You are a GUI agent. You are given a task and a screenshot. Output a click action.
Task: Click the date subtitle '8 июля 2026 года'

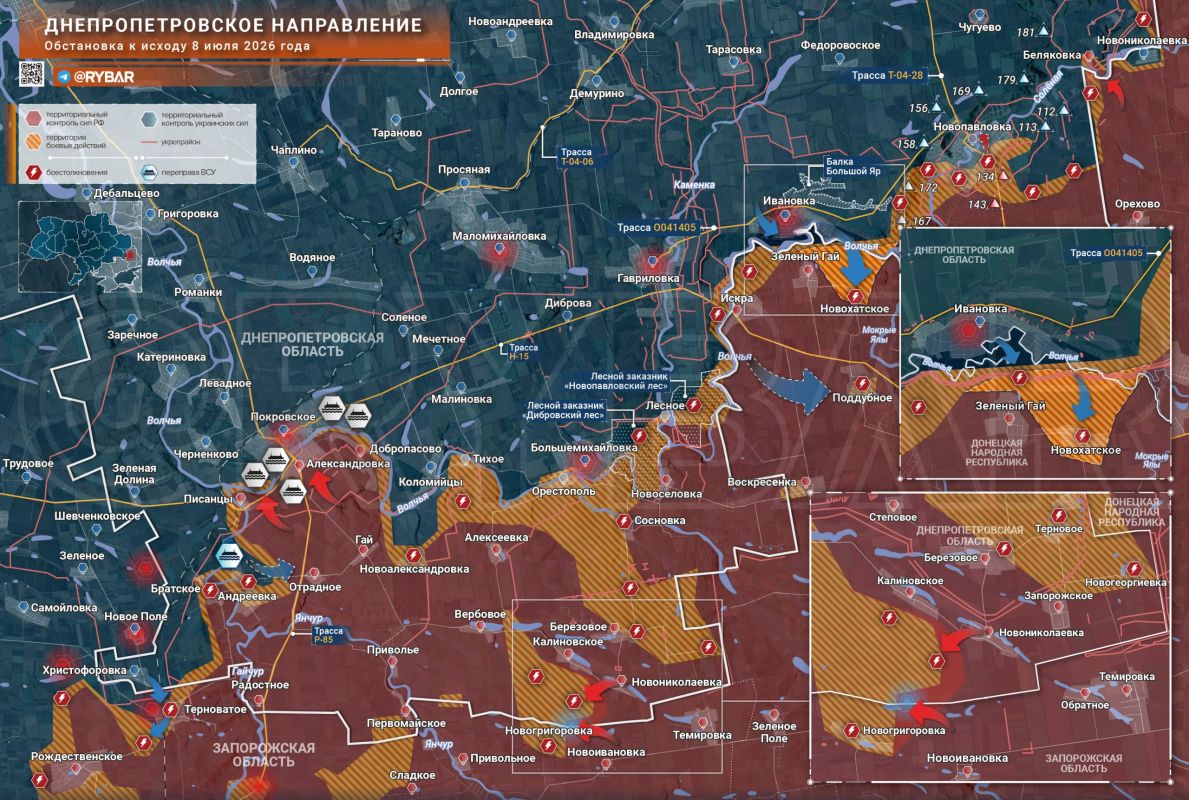pos(250,45)
